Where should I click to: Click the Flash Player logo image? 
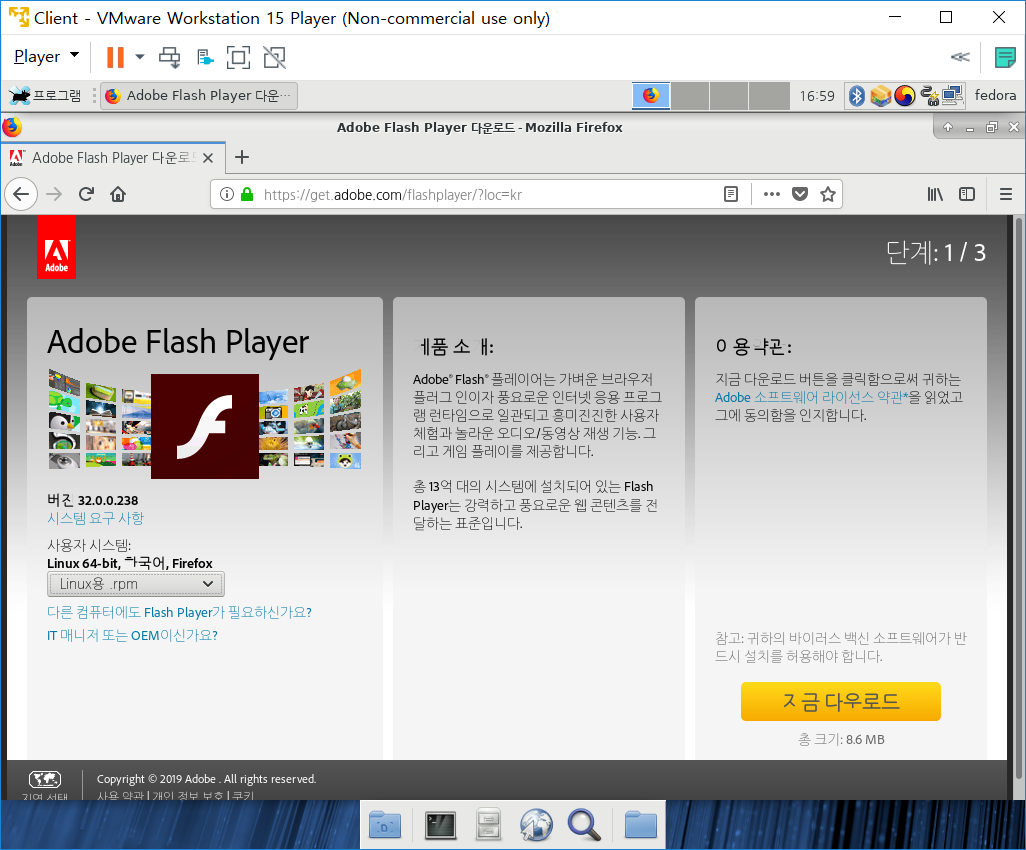(x=205, y=426)
